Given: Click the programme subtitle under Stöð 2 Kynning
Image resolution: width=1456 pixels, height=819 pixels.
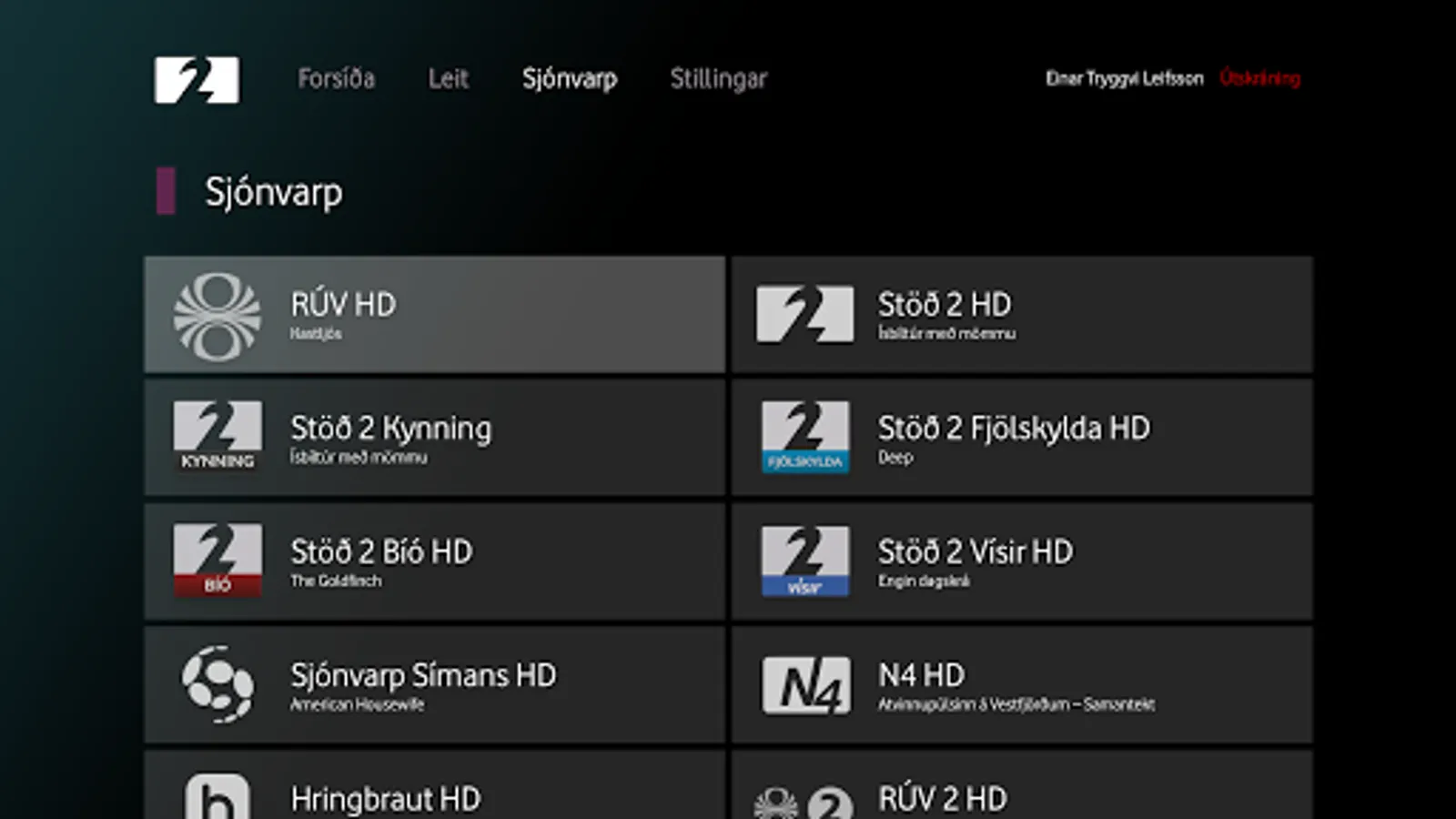Looking at the screenshot, I should click(359, 457).
